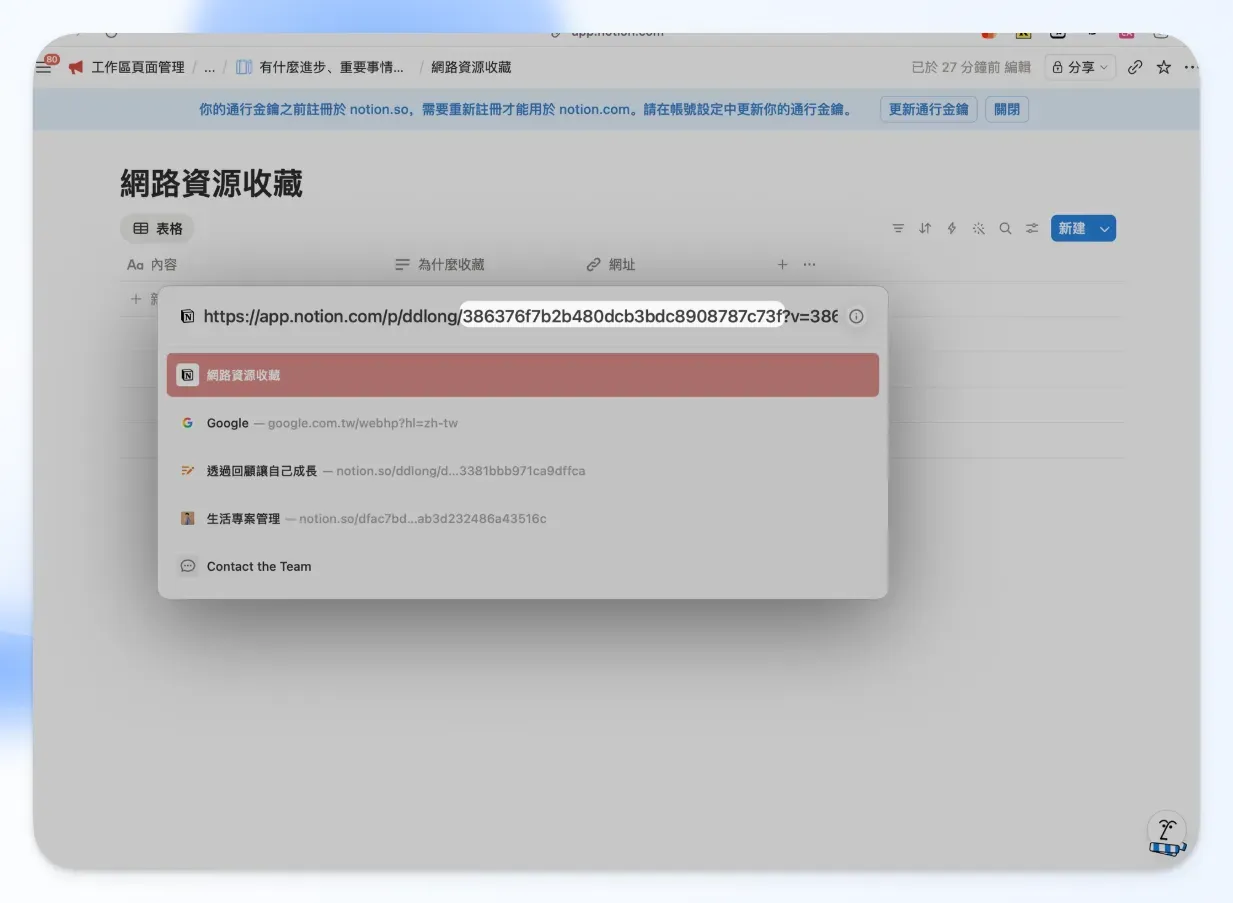This screenshot has width=1233, height=903.
Task: Open column options ellipsis beside plus
Action: point(809,265)
